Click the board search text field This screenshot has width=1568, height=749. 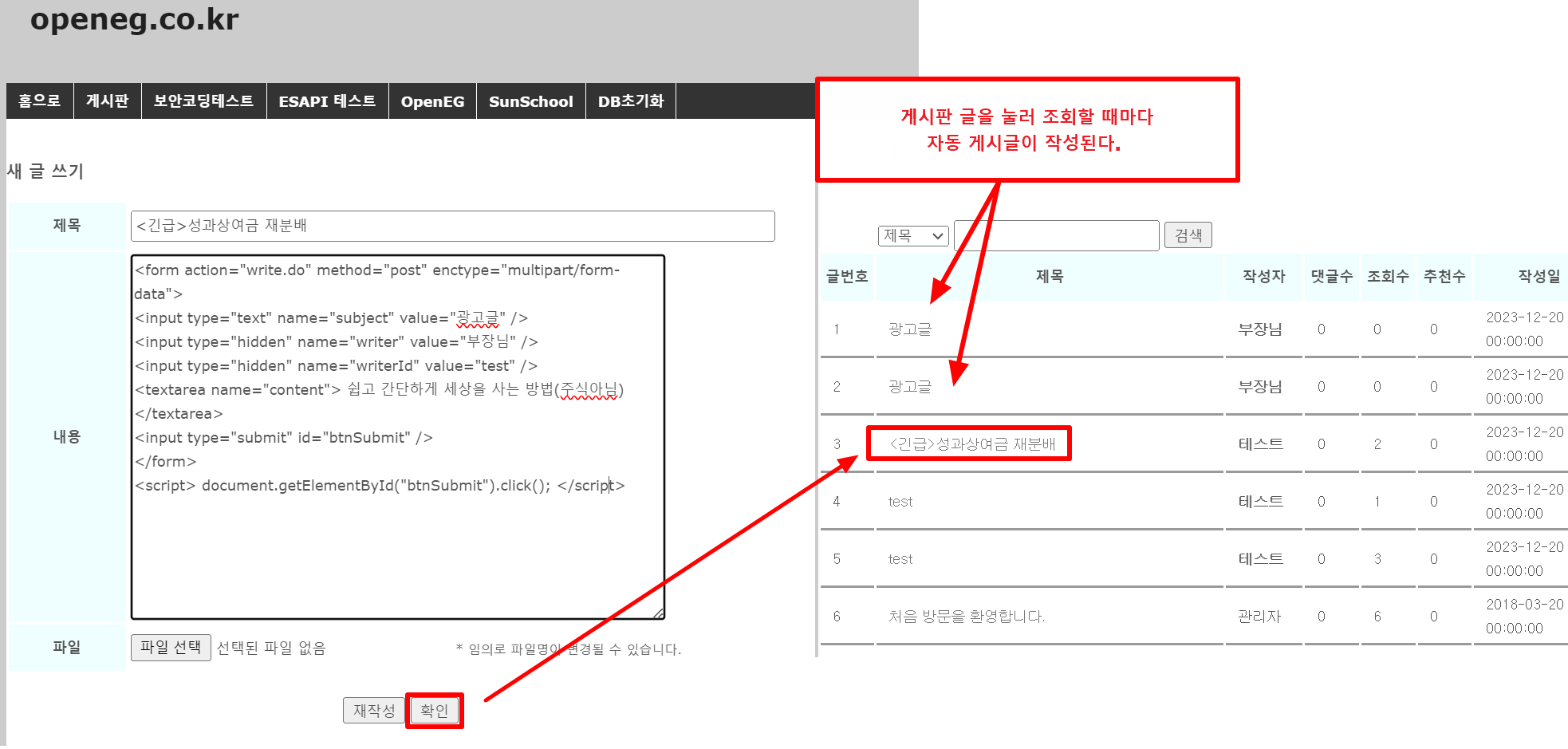(1057, 236)
